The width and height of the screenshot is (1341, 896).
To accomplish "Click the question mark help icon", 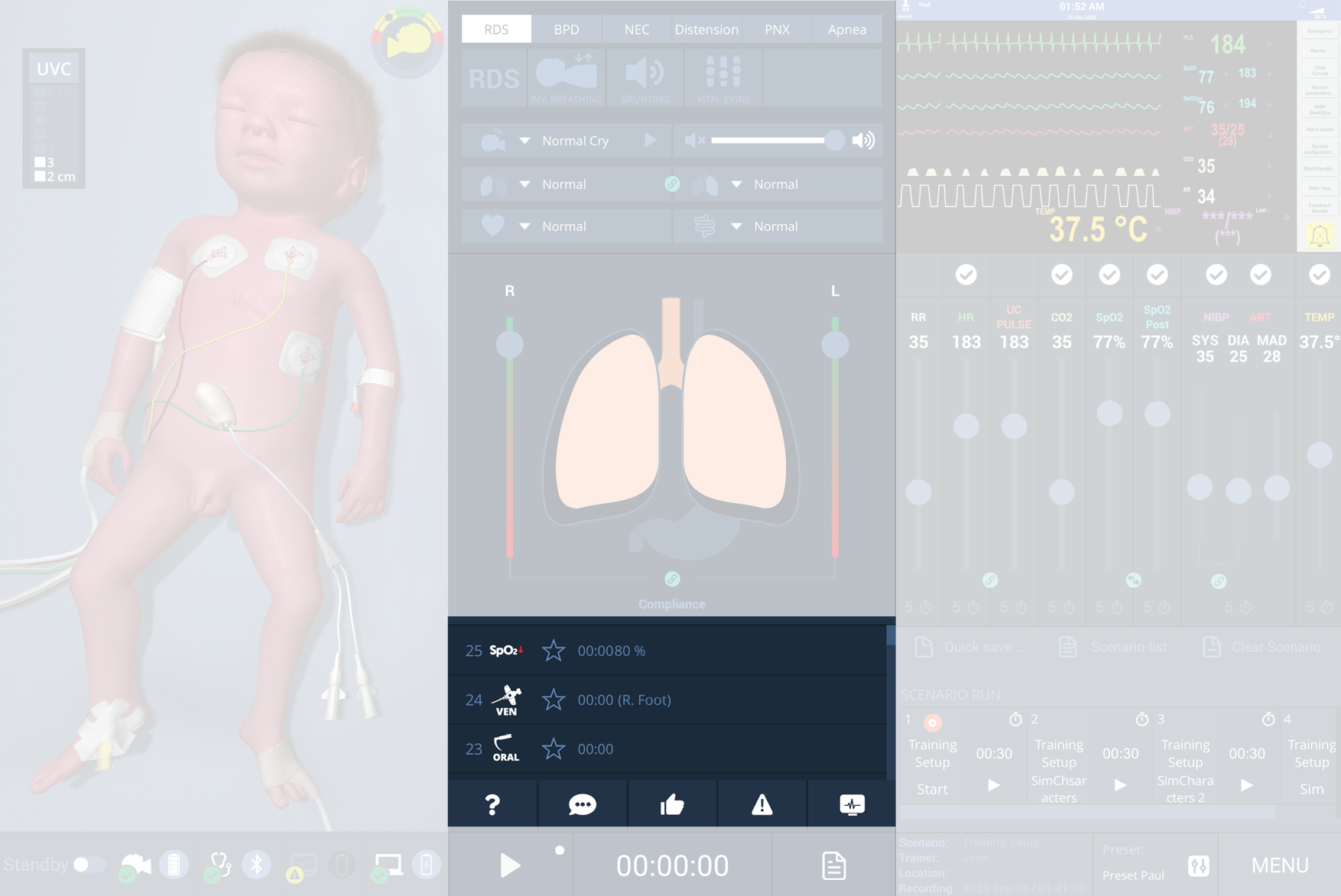I will click(x=492, y=804).
